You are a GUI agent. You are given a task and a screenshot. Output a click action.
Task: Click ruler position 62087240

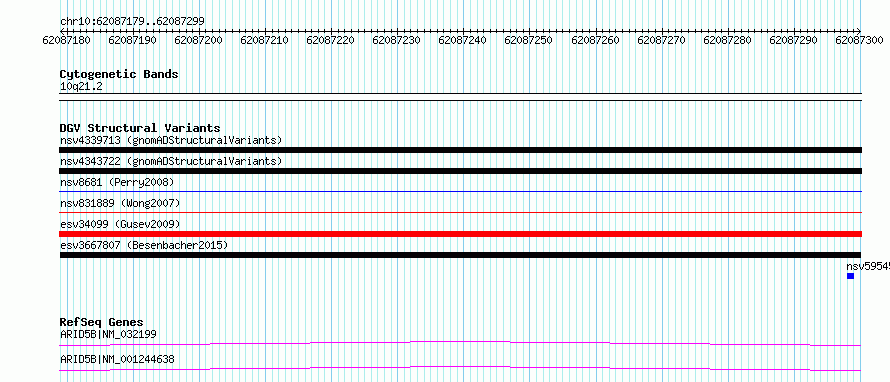click(x=463, y=40)
